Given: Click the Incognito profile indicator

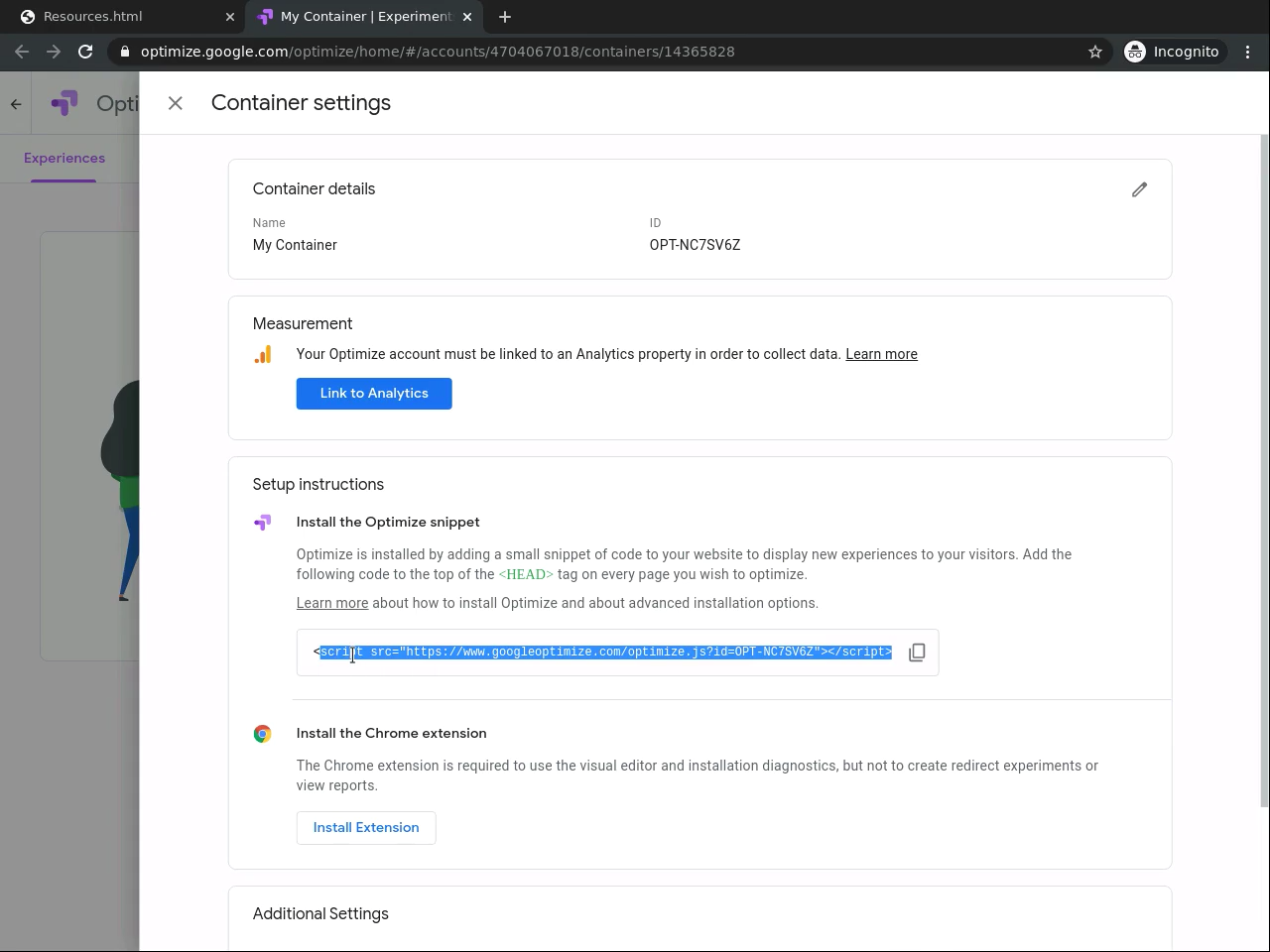Looking at the screenshot, I should [x=1172, y=52].
